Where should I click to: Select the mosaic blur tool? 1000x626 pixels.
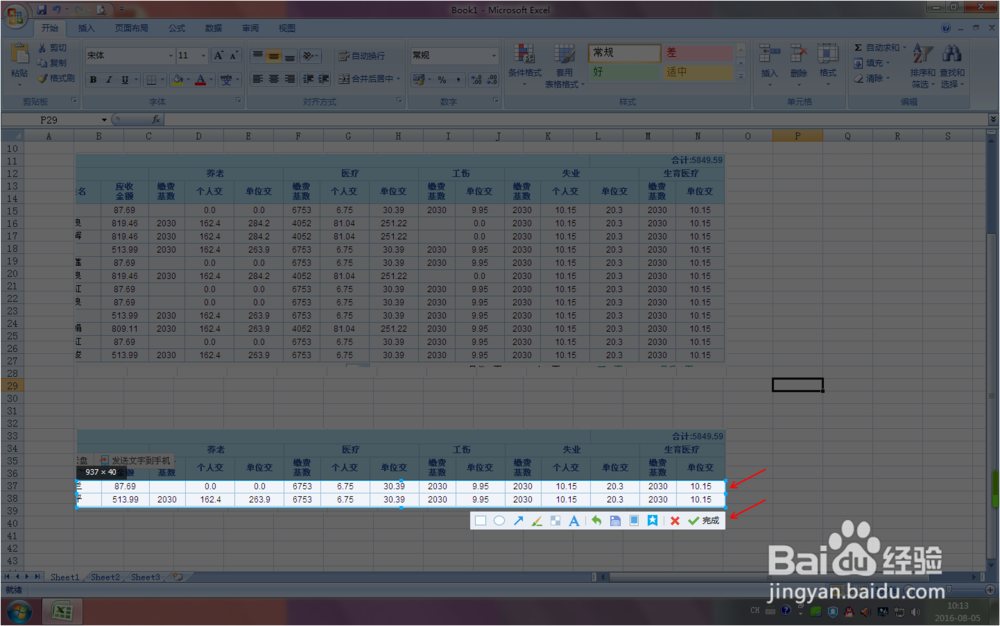[555, 521]
